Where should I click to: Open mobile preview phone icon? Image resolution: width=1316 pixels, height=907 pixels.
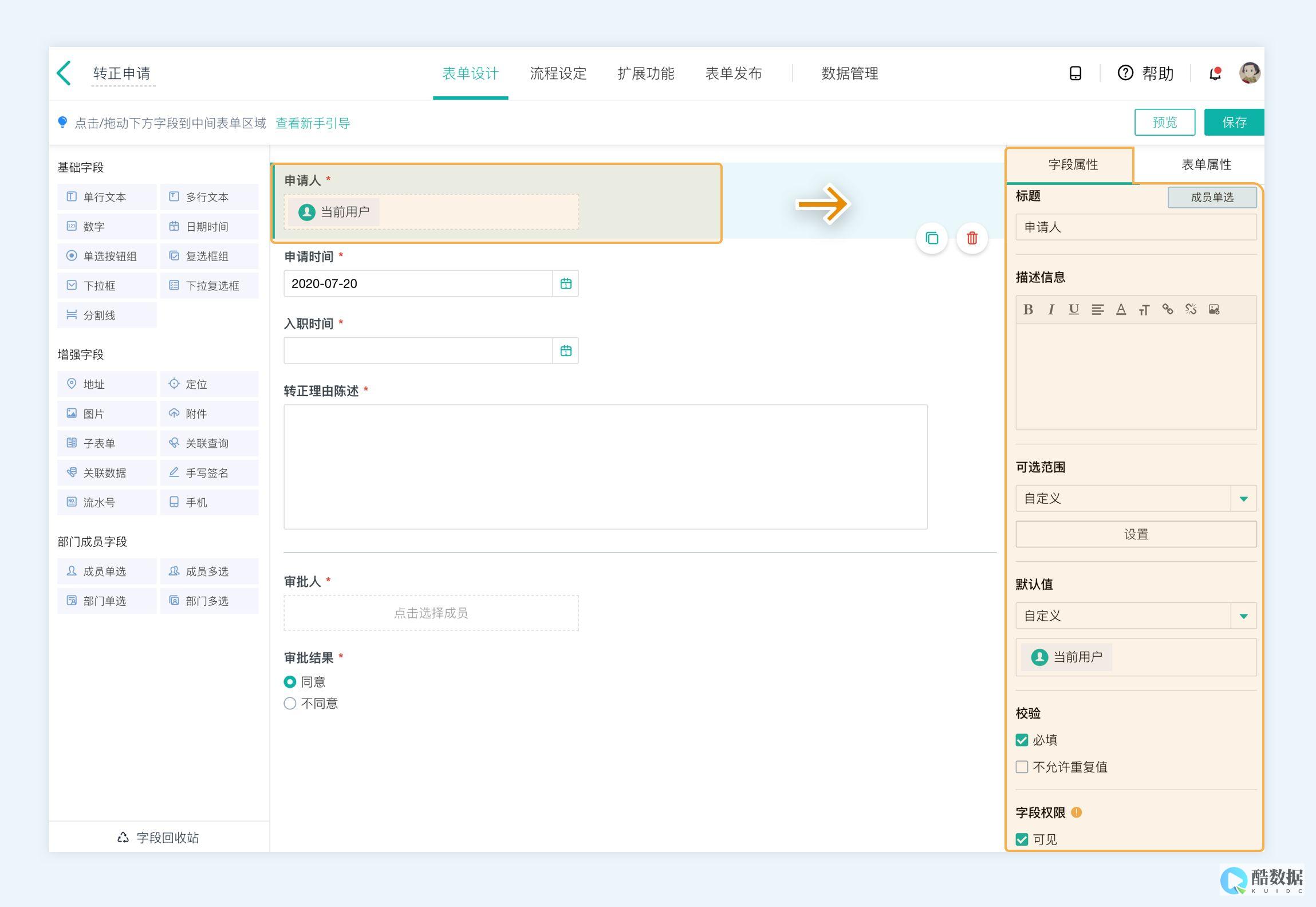[x=1075, y=73]
